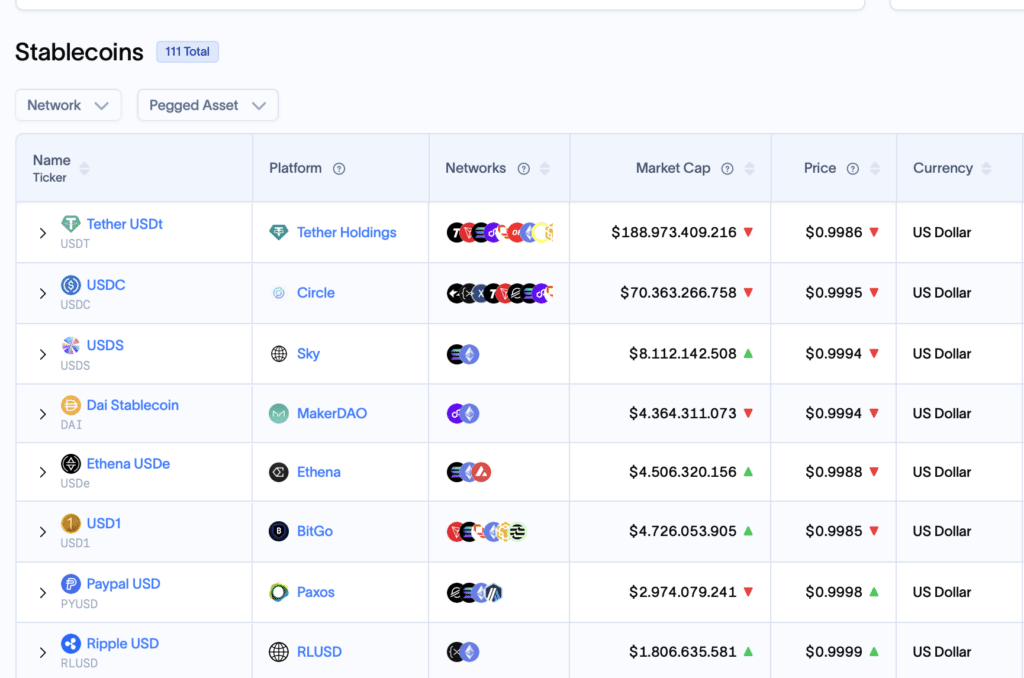The width and height of the screenshot is (1024, 678).
Task: Click the PYUSD ticker text
Action: pos(79,604)
